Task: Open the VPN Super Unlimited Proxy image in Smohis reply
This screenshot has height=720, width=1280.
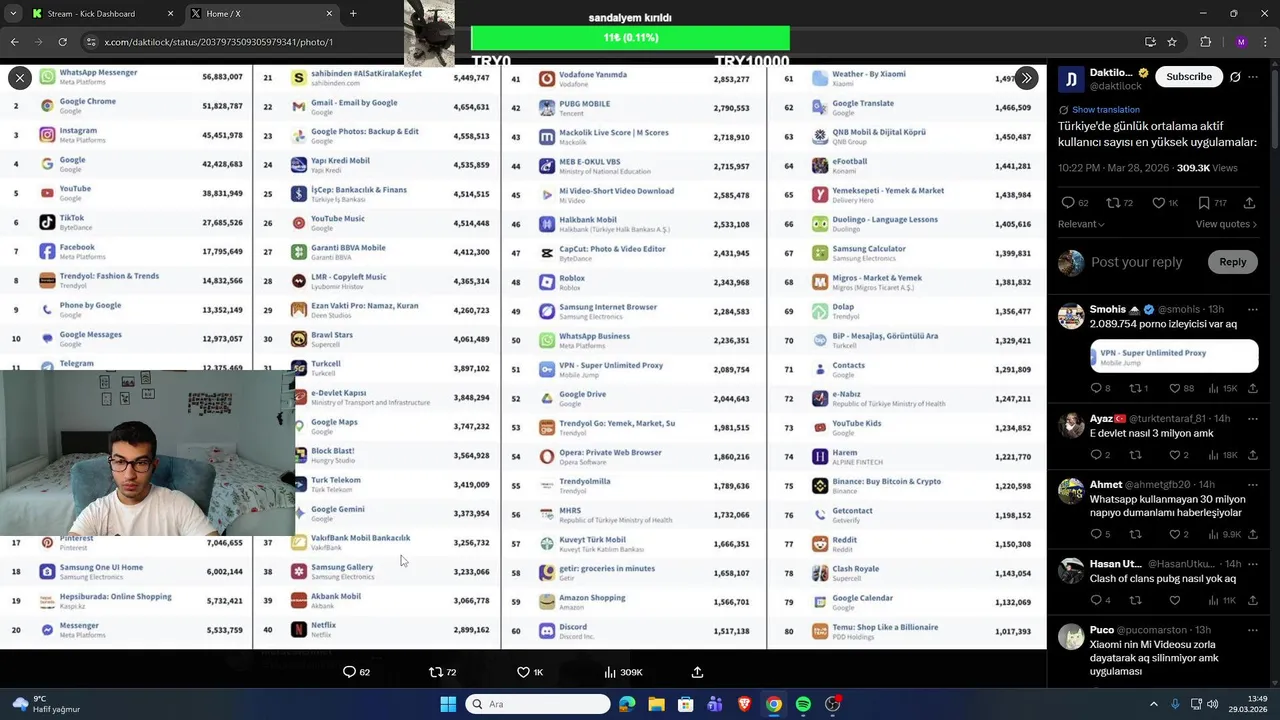Action: [x=1174, y=357]
